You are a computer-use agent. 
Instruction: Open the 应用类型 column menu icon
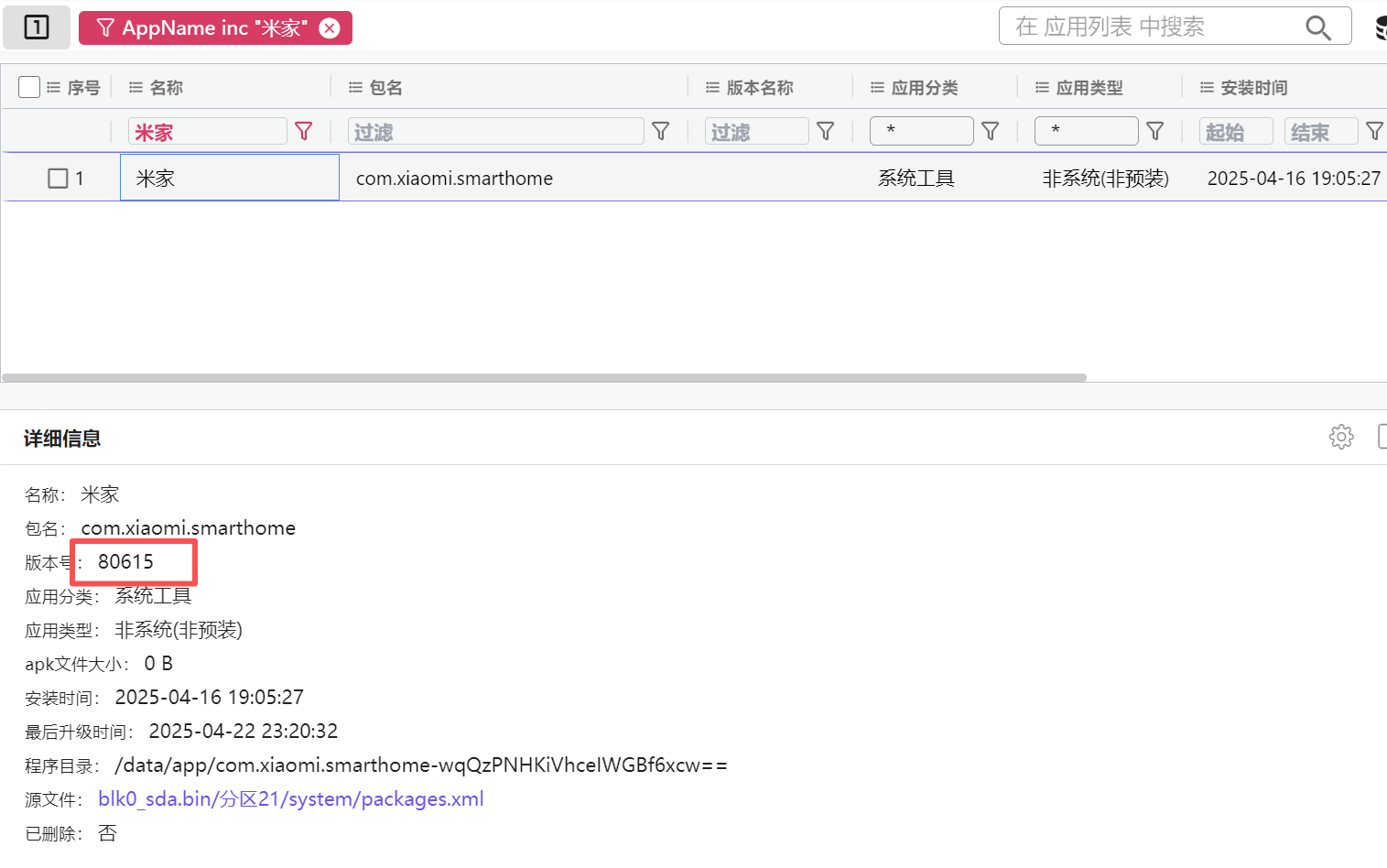click(1042, 88)
